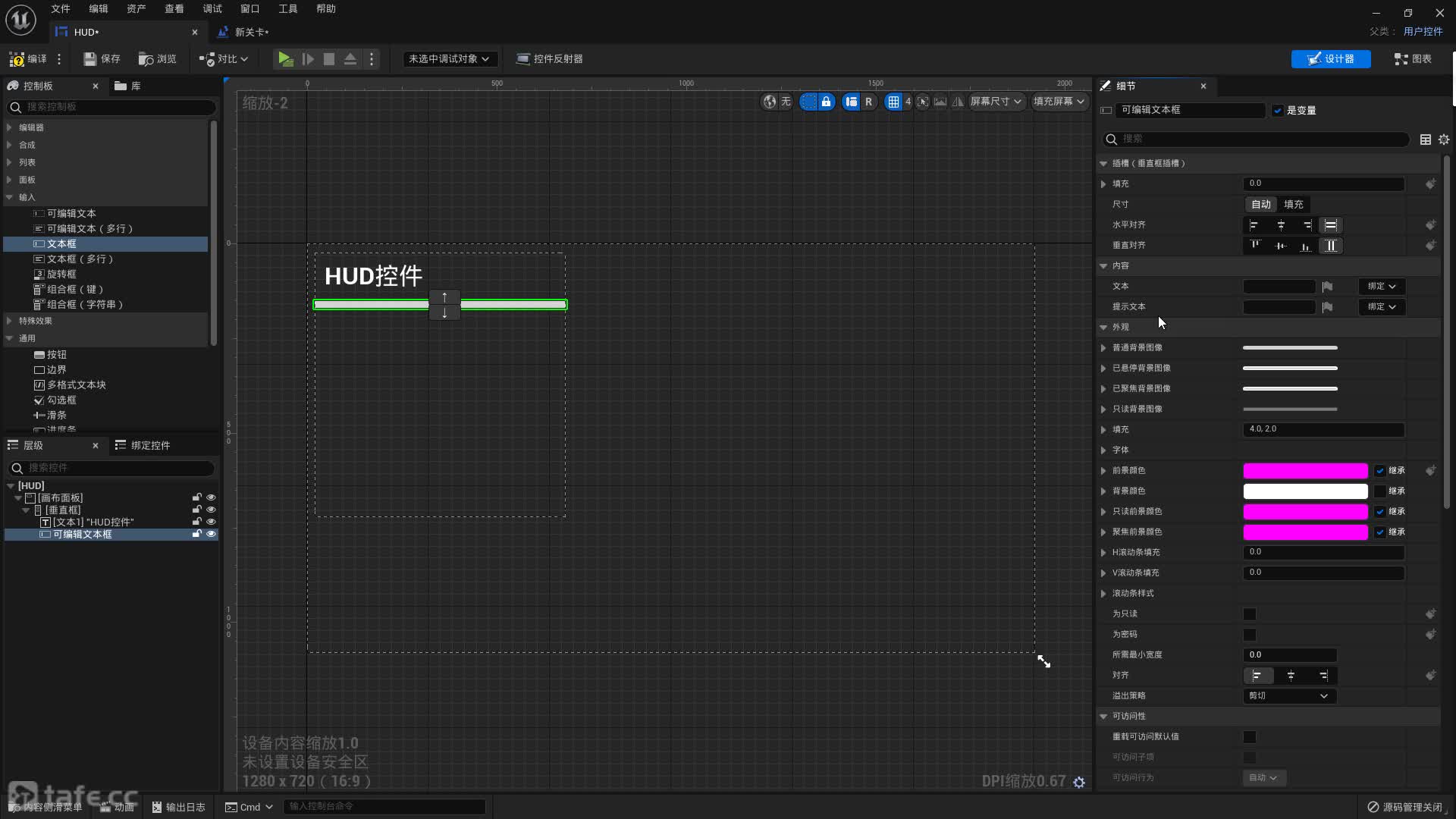Screen dimensions: 1456x819
Task: Click the white 背景颜色 color swatch
Action: (1305, 491)
